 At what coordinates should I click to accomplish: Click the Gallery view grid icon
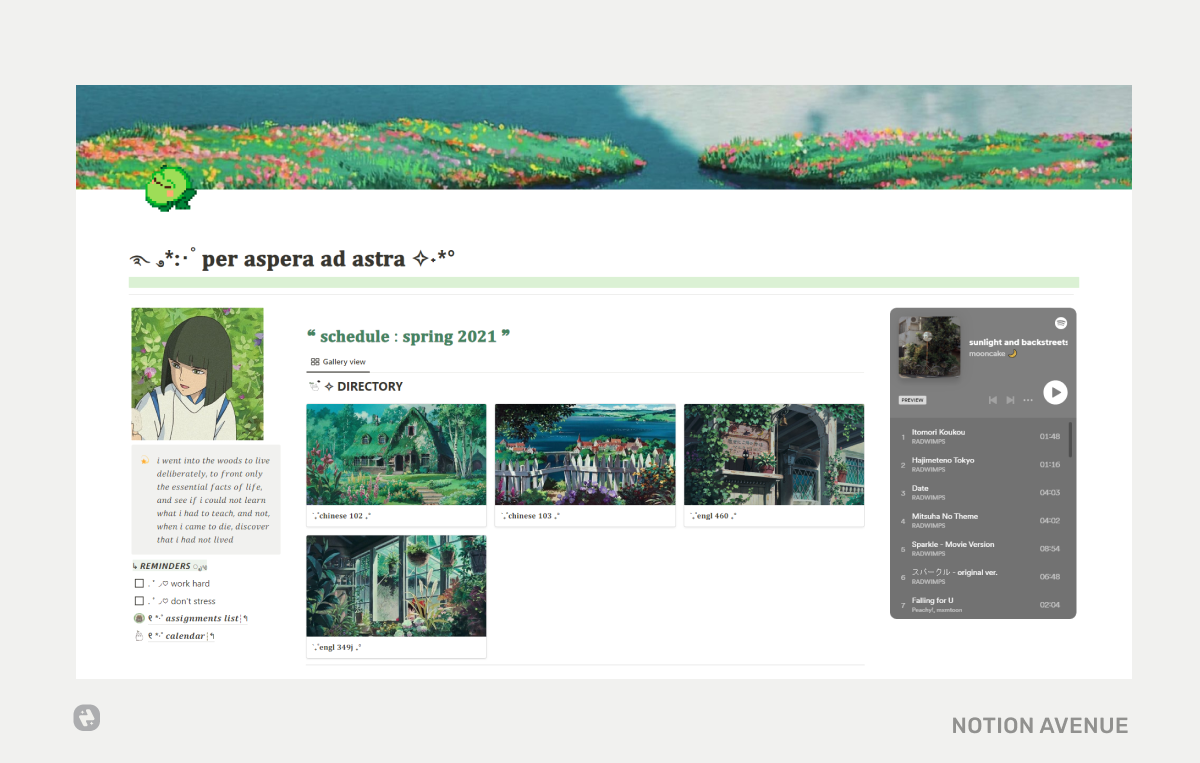tap(315, 362)
